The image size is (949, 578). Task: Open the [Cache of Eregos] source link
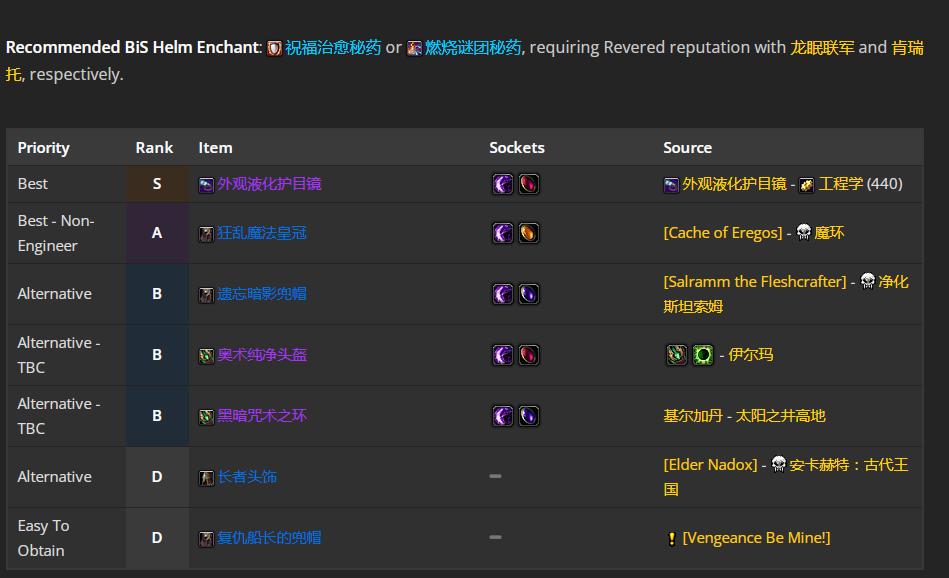[x=722, y=233]
